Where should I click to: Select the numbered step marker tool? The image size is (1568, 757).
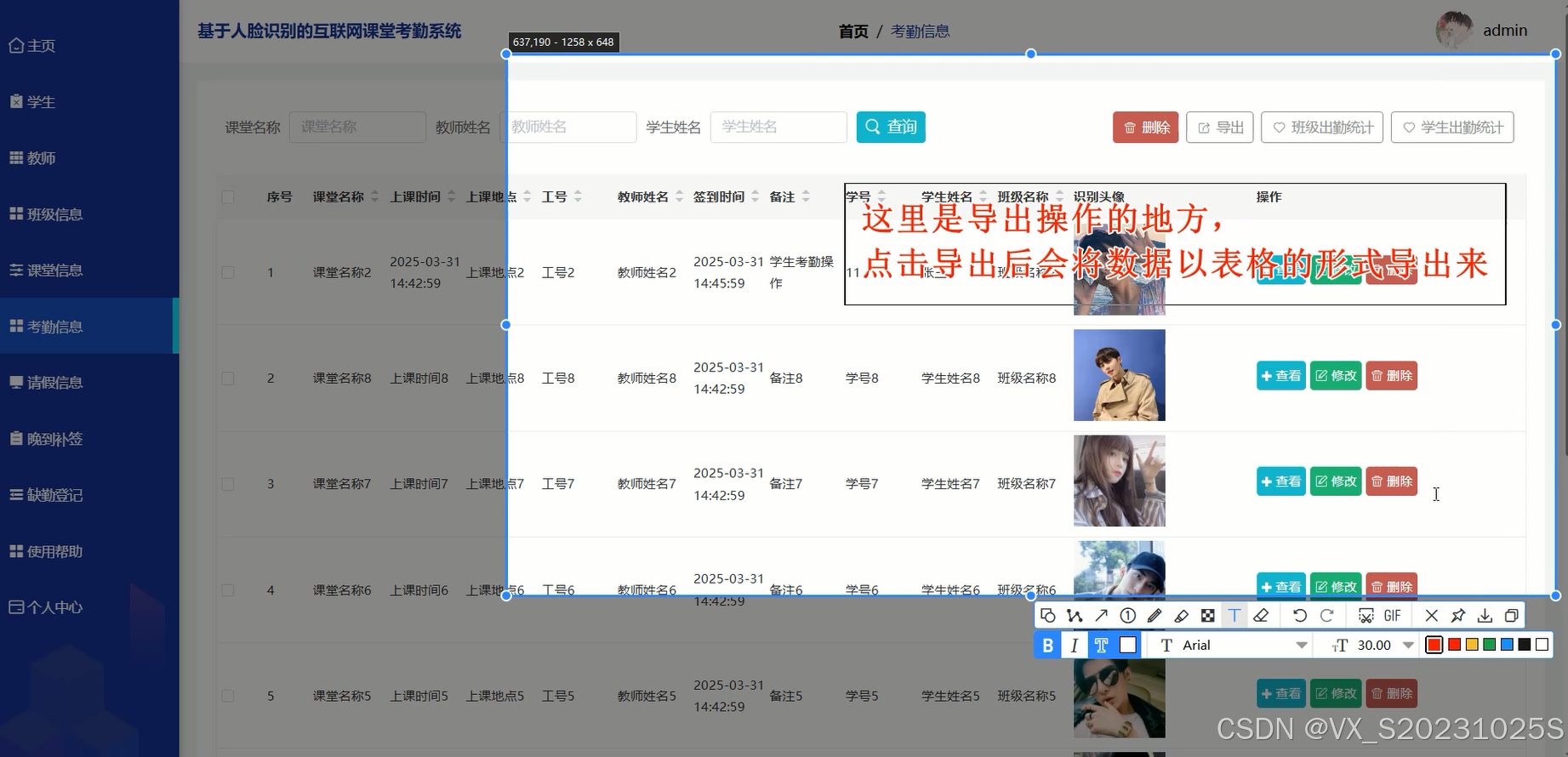1128,616
